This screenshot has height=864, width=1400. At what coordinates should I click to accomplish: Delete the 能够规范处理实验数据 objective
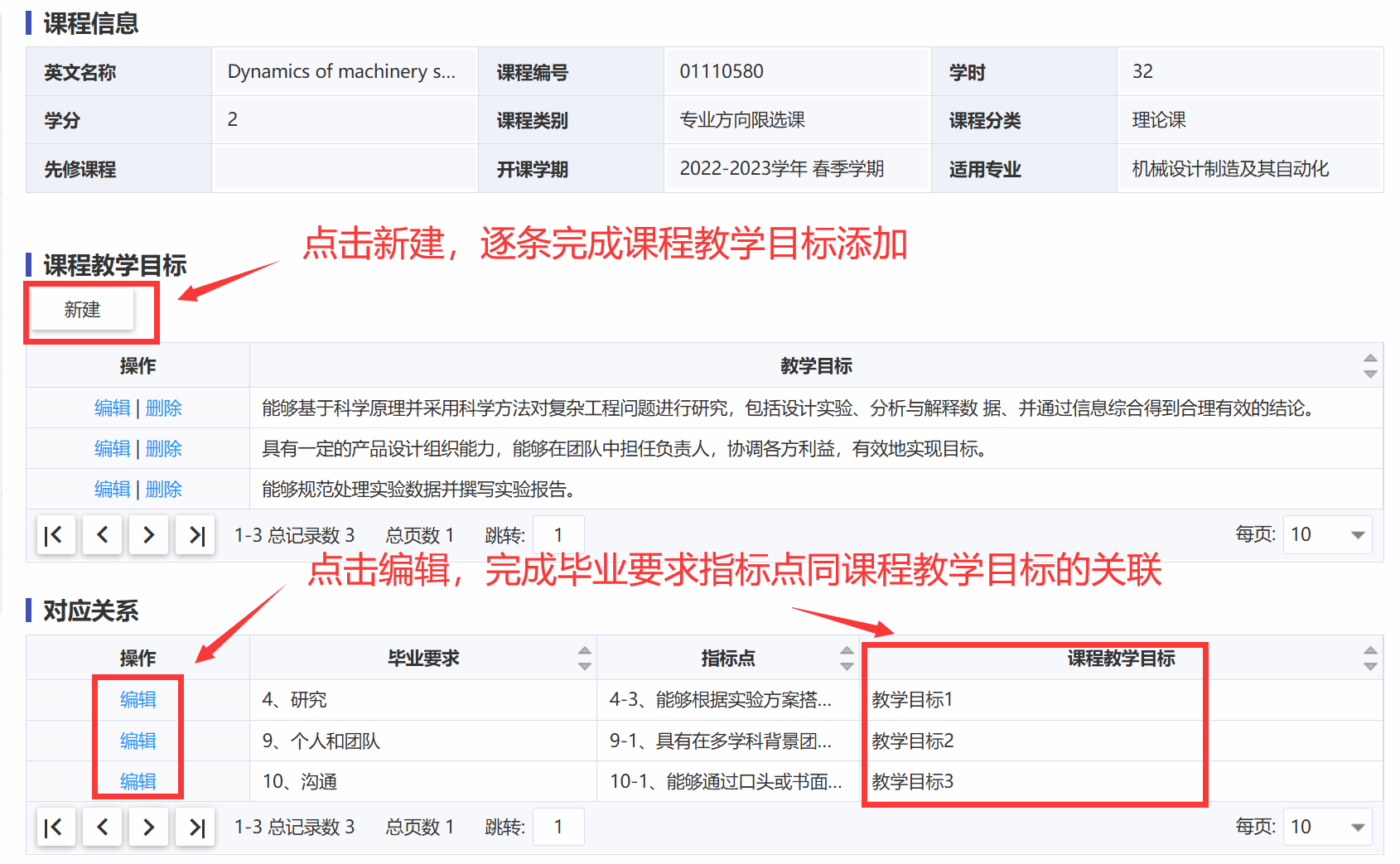click(x=164, y=490)
